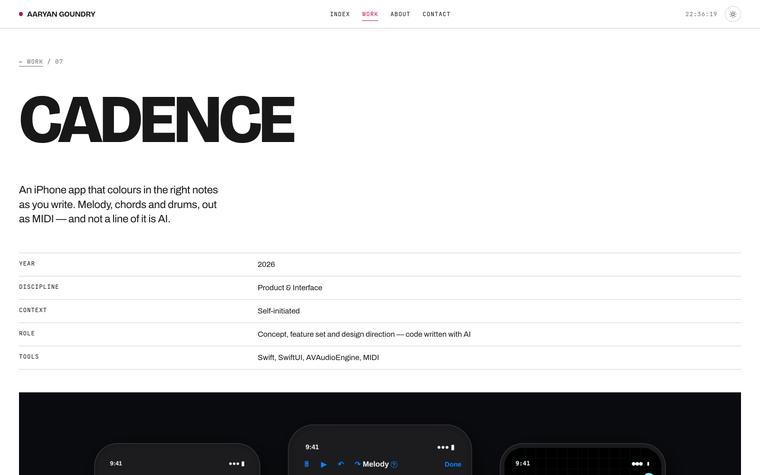Go to the ABOUT page
This screenshot has height=475, width=760.
coord(400,14)
